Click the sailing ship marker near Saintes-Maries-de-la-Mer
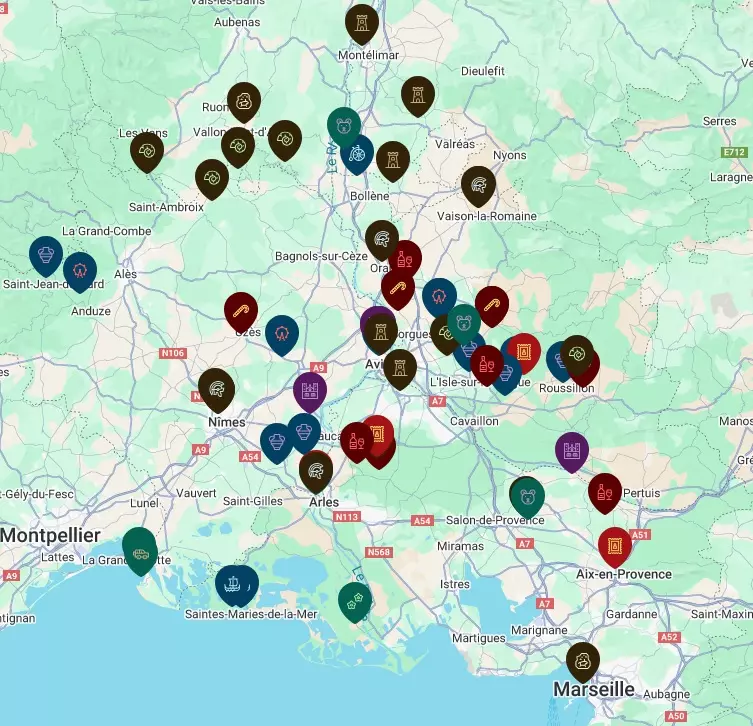 [x=236, y=583]
